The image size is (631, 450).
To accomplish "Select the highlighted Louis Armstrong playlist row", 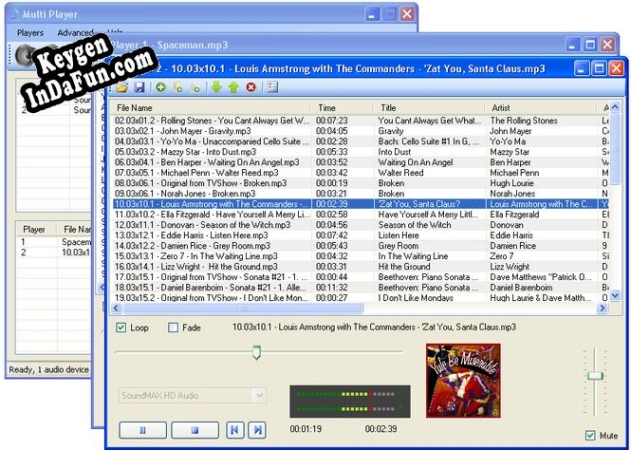I will pos(359,204).
